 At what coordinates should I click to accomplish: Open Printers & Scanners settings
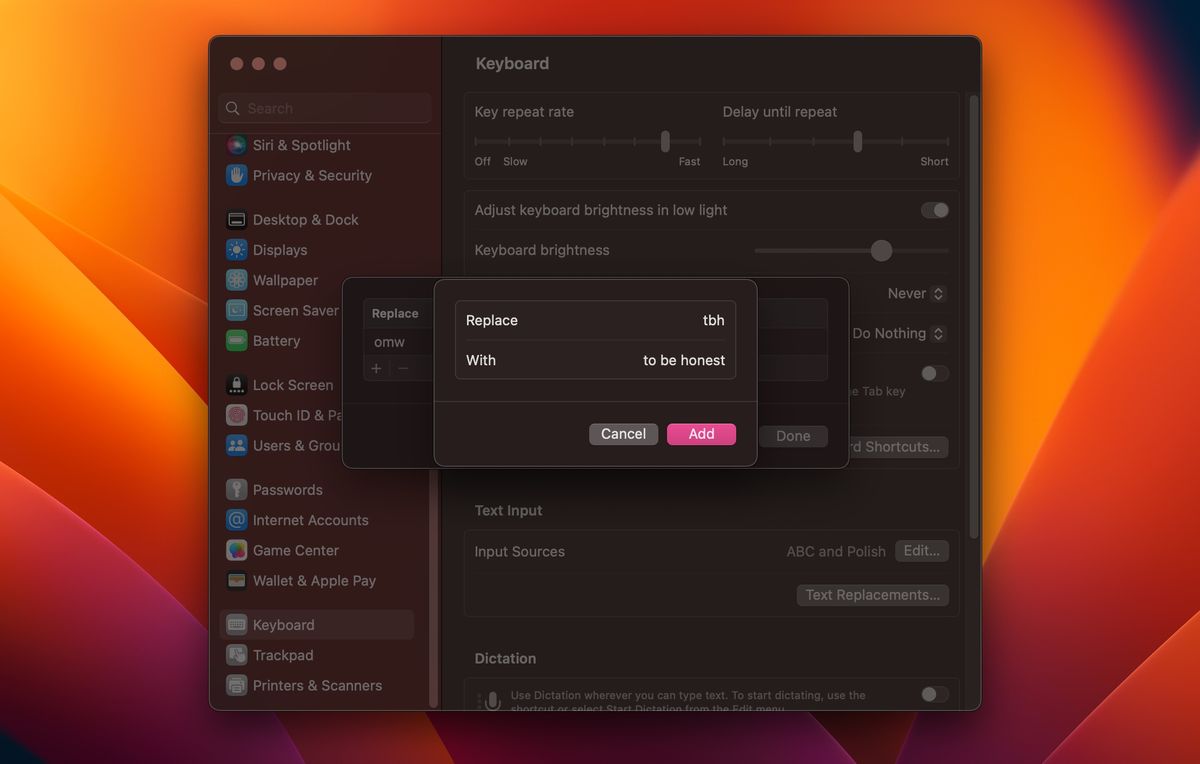[x=317, y=685]
